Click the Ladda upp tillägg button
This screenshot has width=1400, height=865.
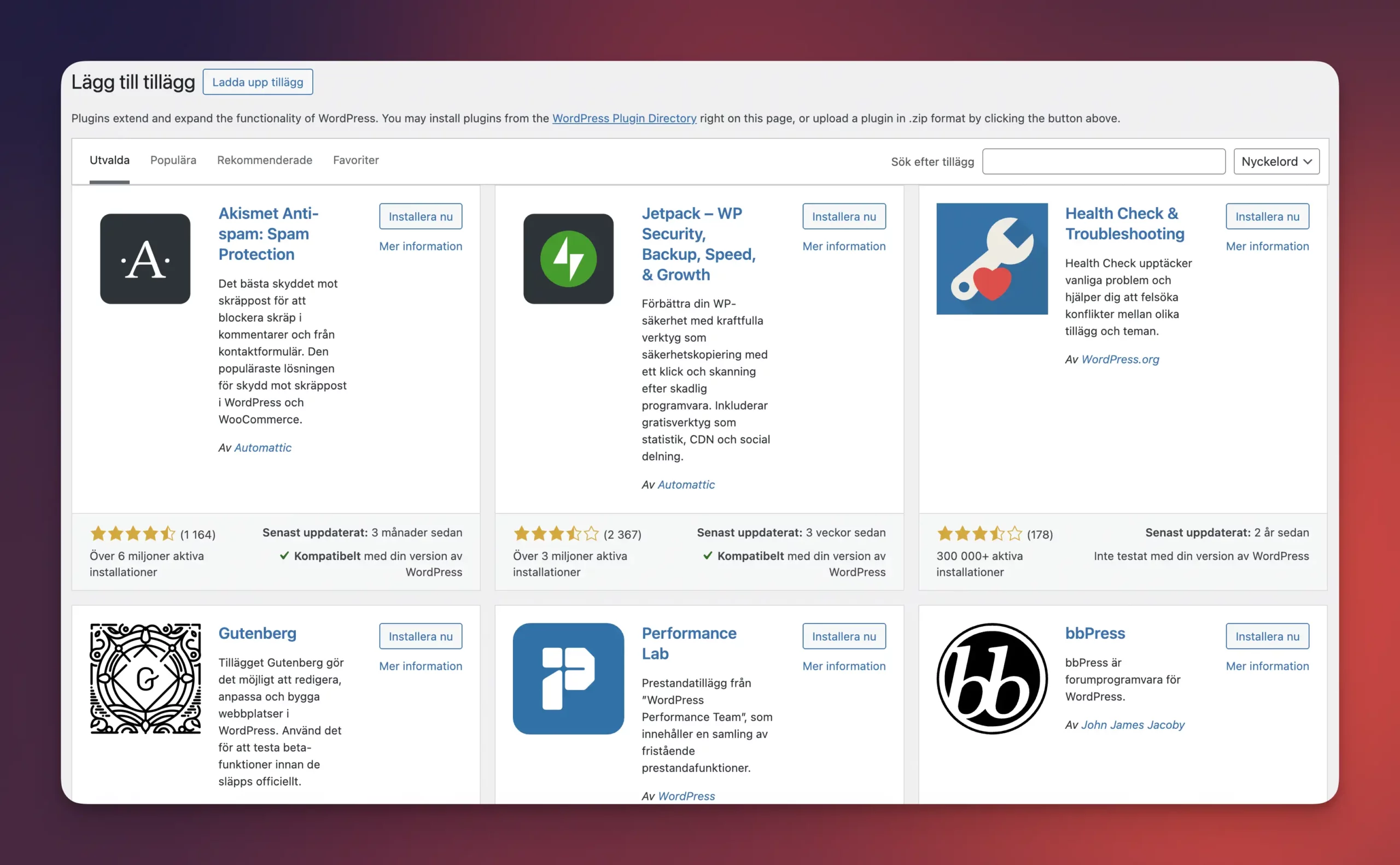click(258, 81)
